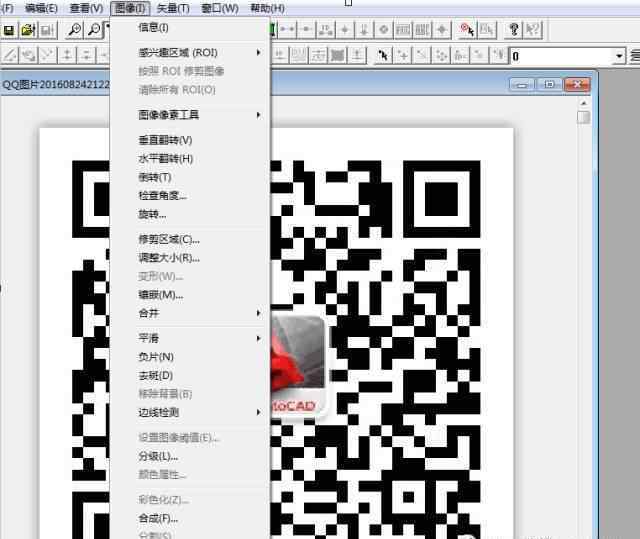Viewport: 640px width, 539px height.
Task: Open the 编辑(E) menu
Action: tap(41, 8)
